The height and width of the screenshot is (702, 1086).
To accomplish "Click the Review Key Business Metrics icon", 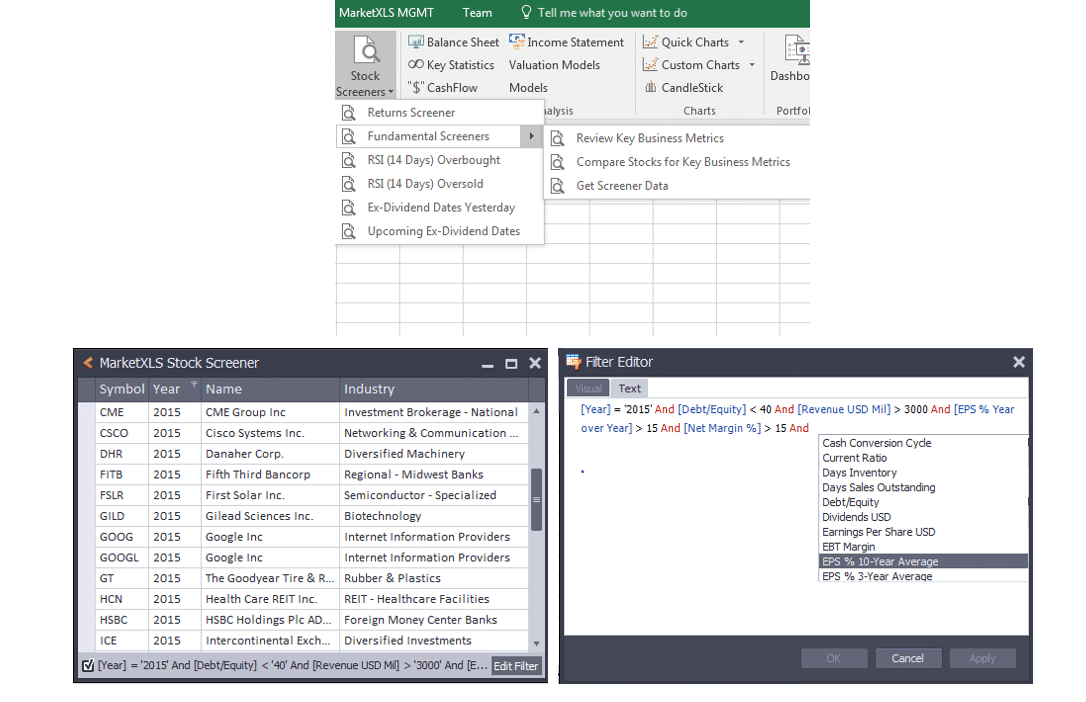I will pyautogui.click(x=558, y=138).
